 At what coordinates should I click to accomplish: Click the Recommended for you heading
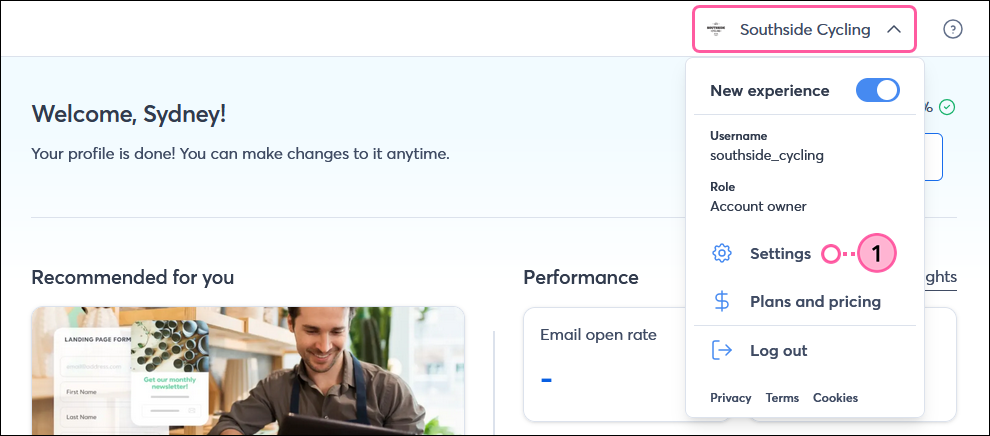pyautogui.click(x=133, y=277)
